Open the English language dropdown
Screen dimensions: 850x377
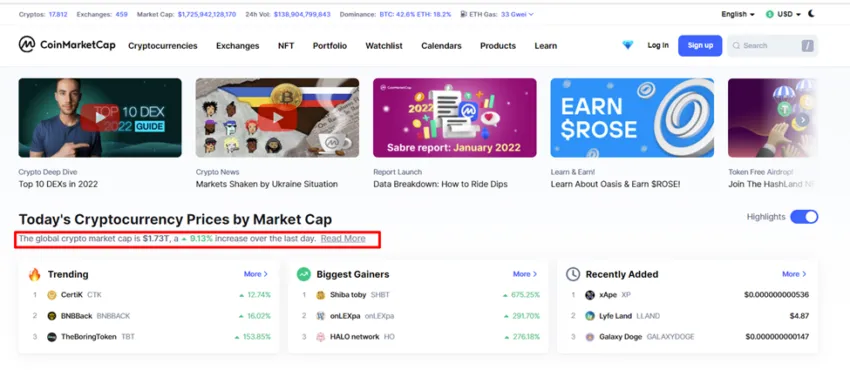(738, 14)
